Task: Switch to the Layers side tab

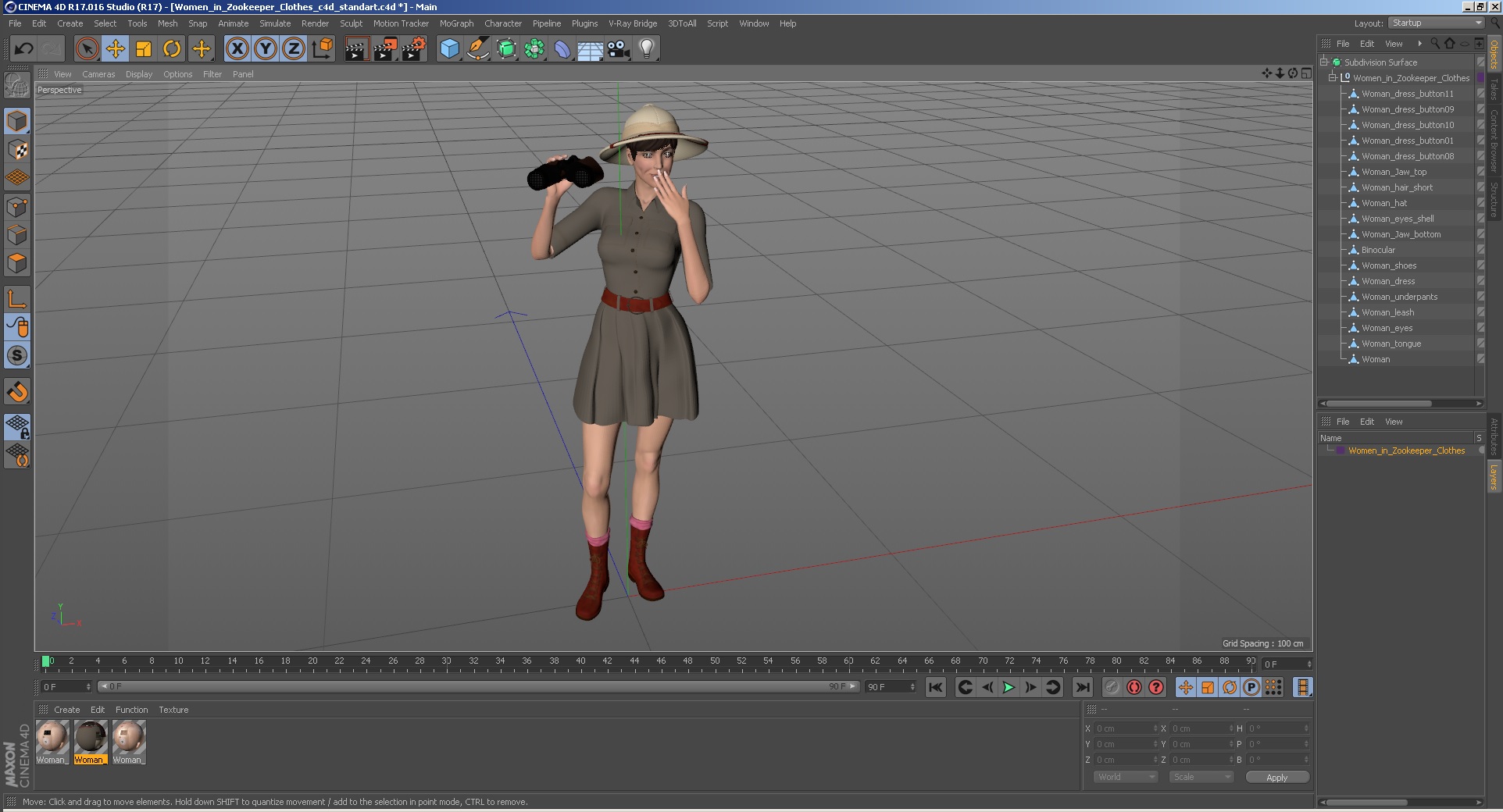Action: point(1494,476)
